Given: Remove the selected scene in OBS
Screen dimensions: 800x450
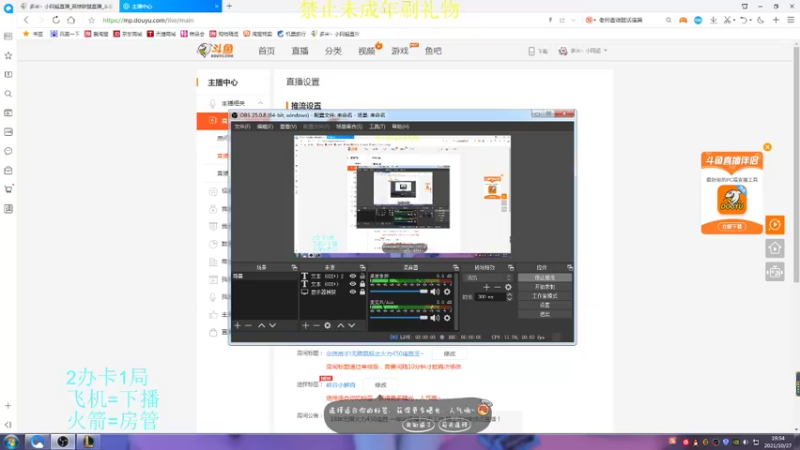Looking at the screenshot, I should tap(248, 326).
